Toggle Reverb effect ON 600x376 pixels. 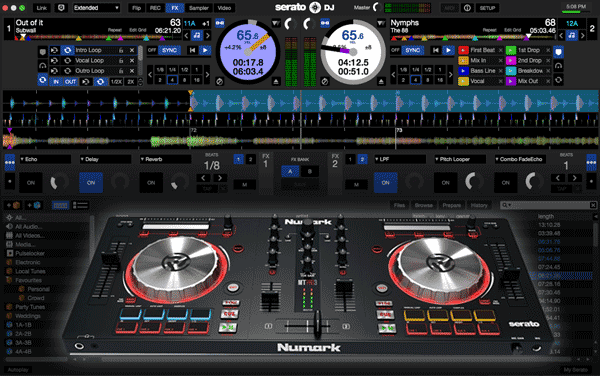pos(151,182)
